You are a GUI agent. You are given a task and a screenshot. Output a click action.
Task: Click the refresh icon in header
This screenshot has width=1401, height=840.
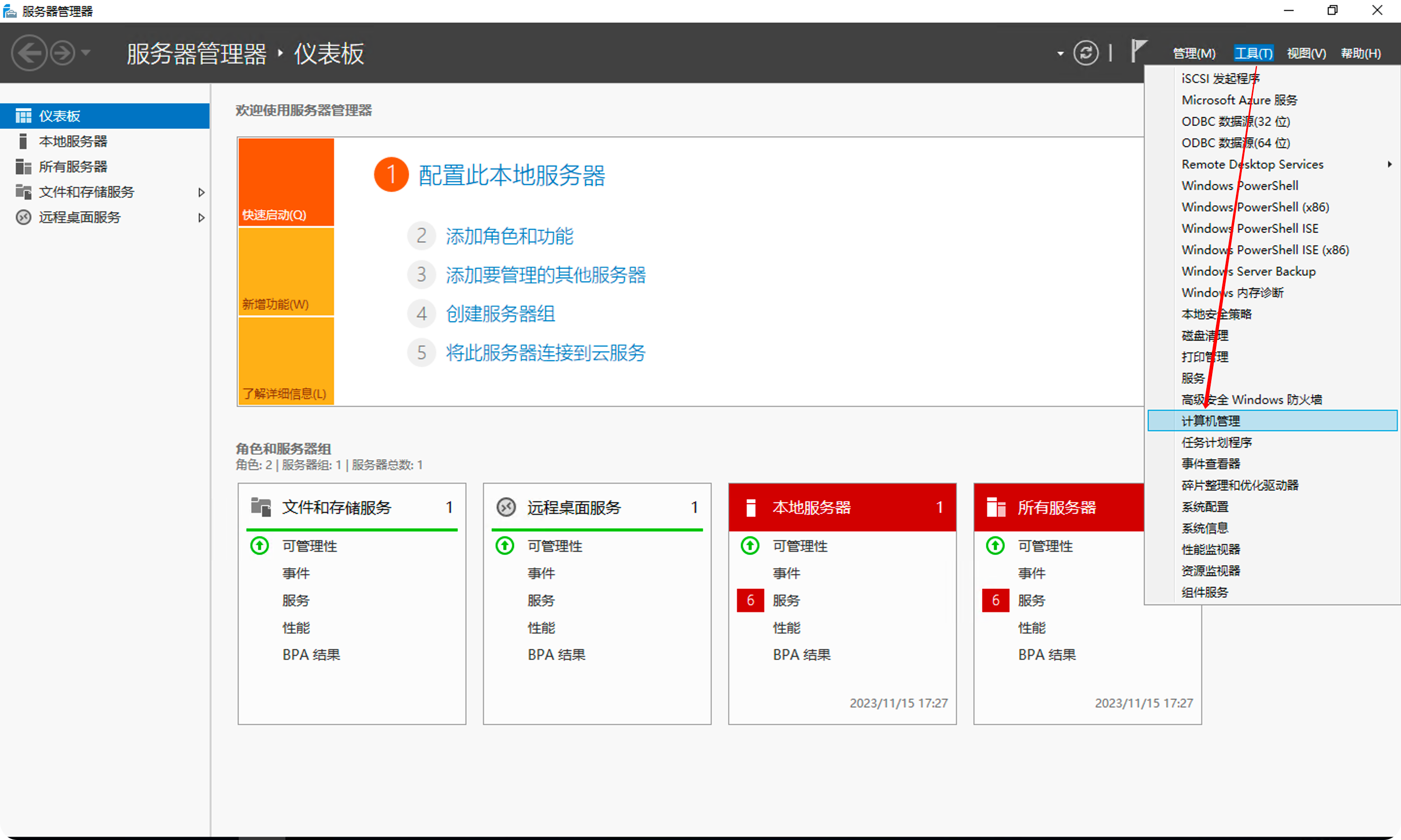[x=1086, y=53]
